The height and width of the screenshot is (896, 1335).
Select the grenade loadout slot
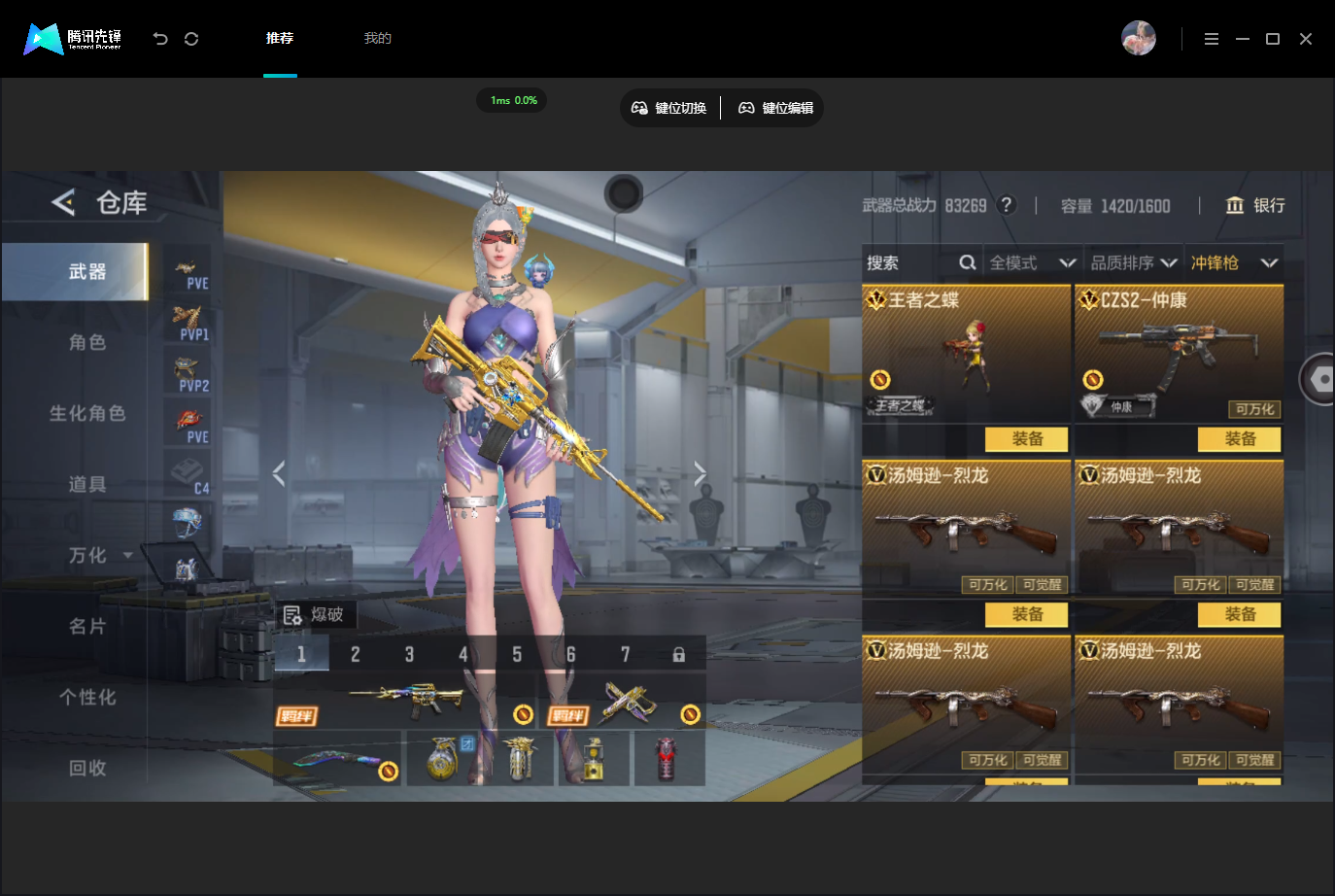tap(442, 758)
